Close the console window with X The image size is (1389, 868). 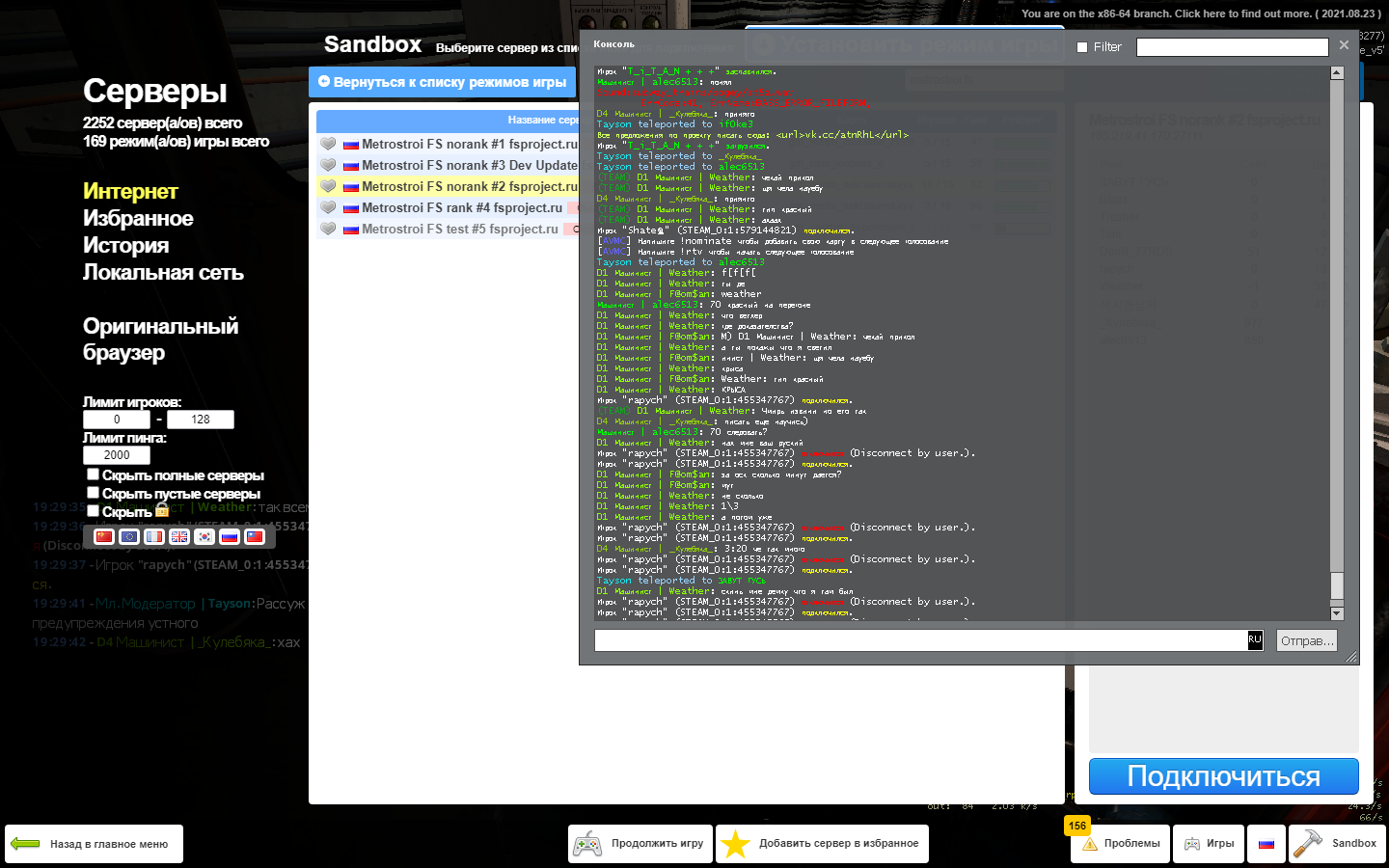tap(1344, 45)
